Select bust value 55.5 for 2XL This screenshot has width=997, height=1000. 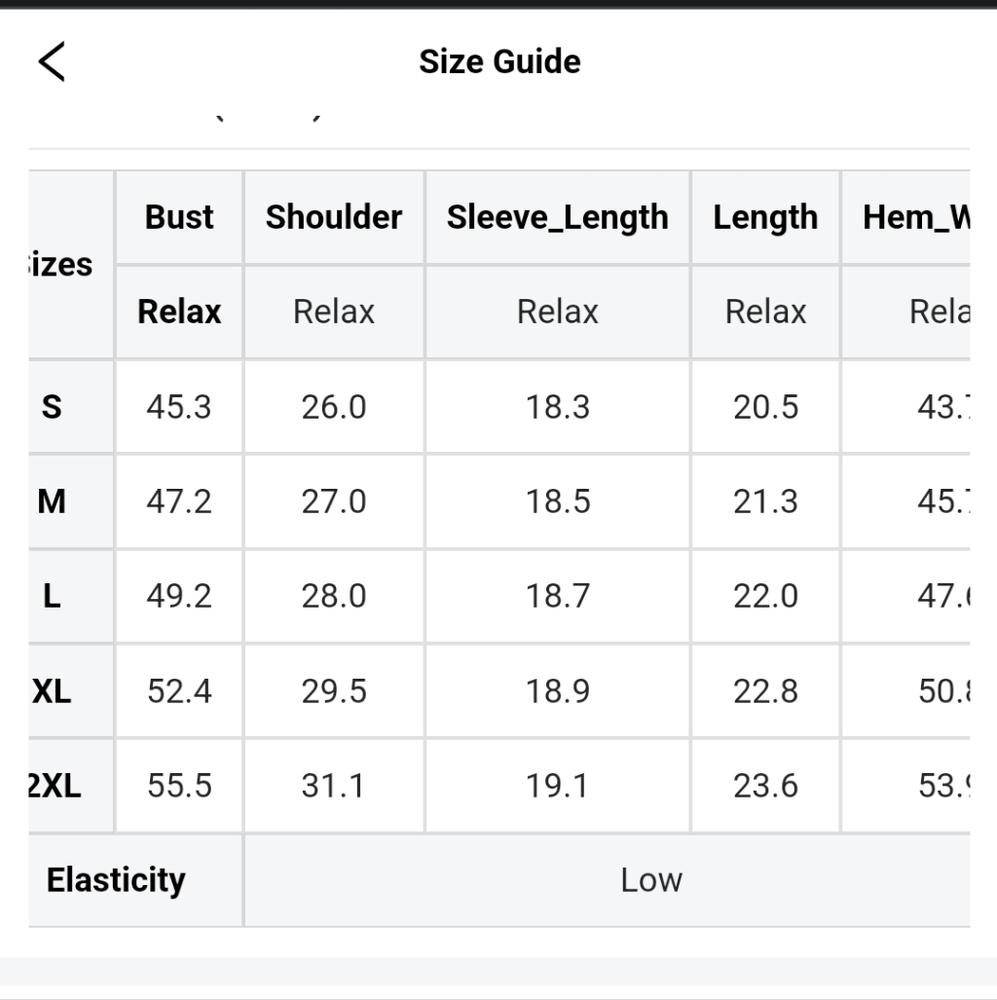179,786
